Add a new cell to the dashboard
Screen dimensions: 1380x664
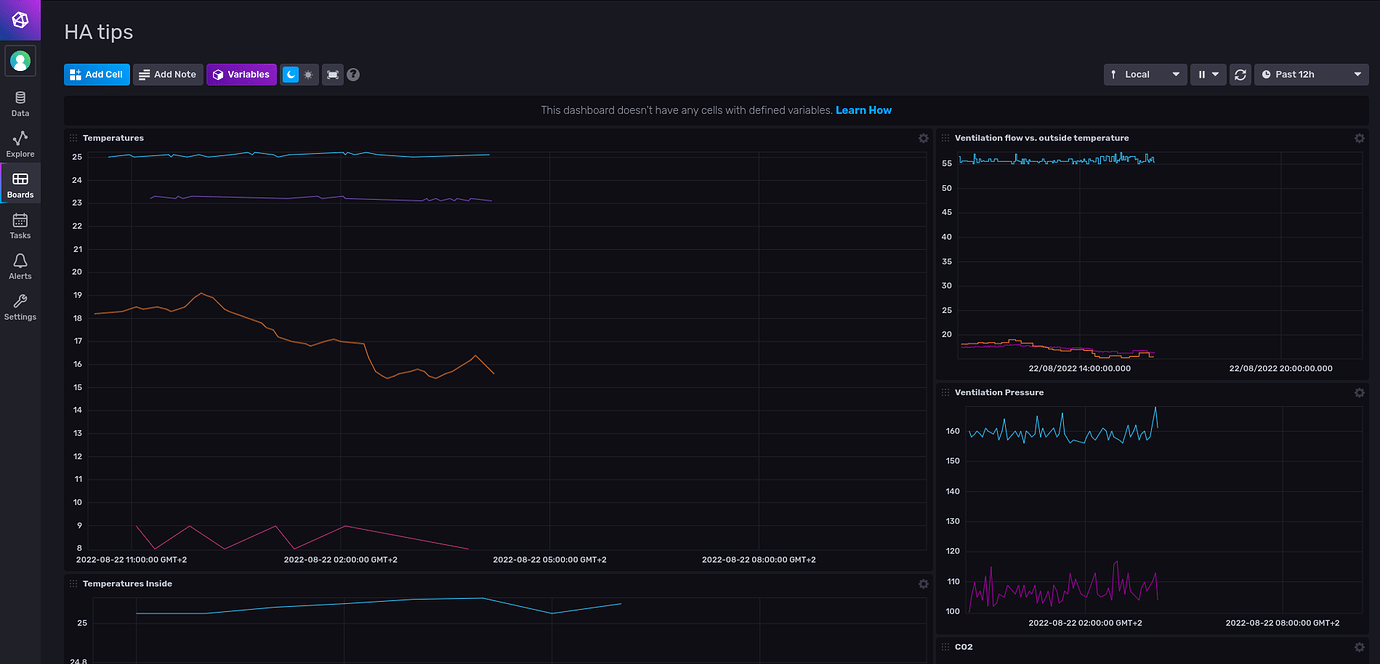[96, 74]
